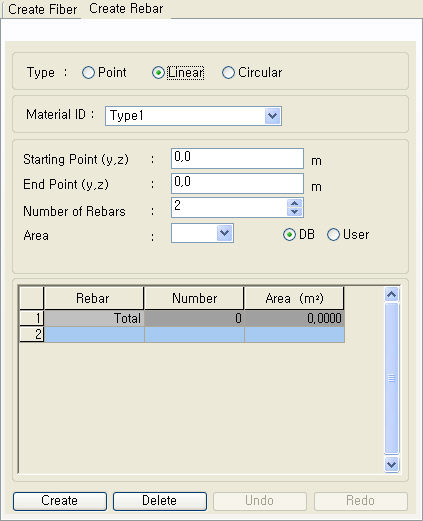Click the Delete button
This screenshot has width=423, height=521.
[x=160, y=501]
